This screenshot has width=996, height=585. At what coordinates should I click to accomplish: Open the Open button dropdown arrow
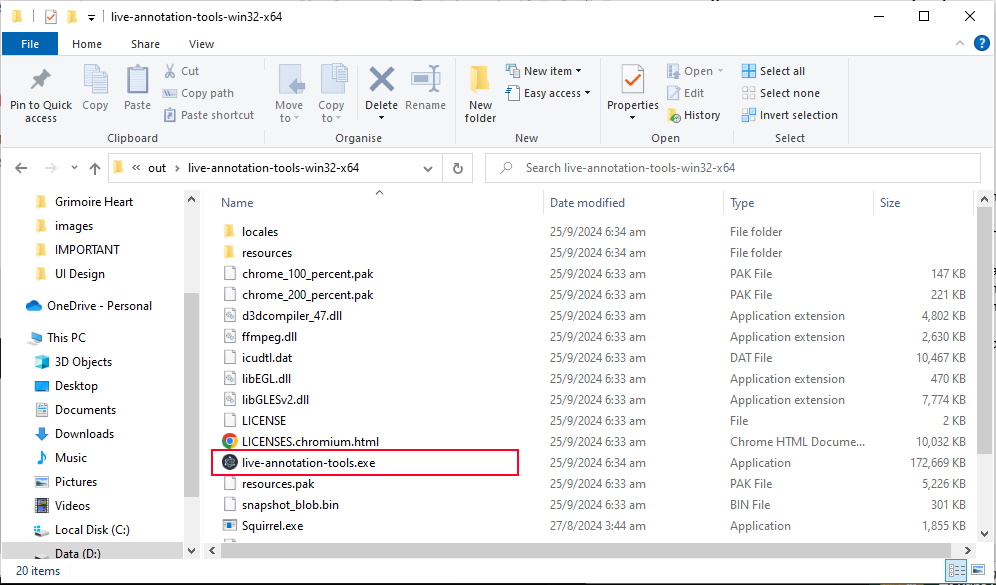point(720,71)
